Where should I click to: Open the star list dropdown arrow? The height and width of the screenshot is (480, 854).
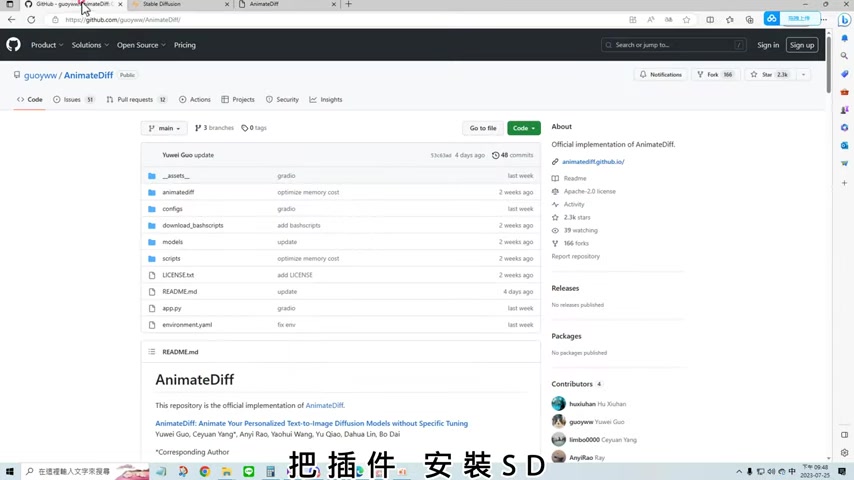803,75
